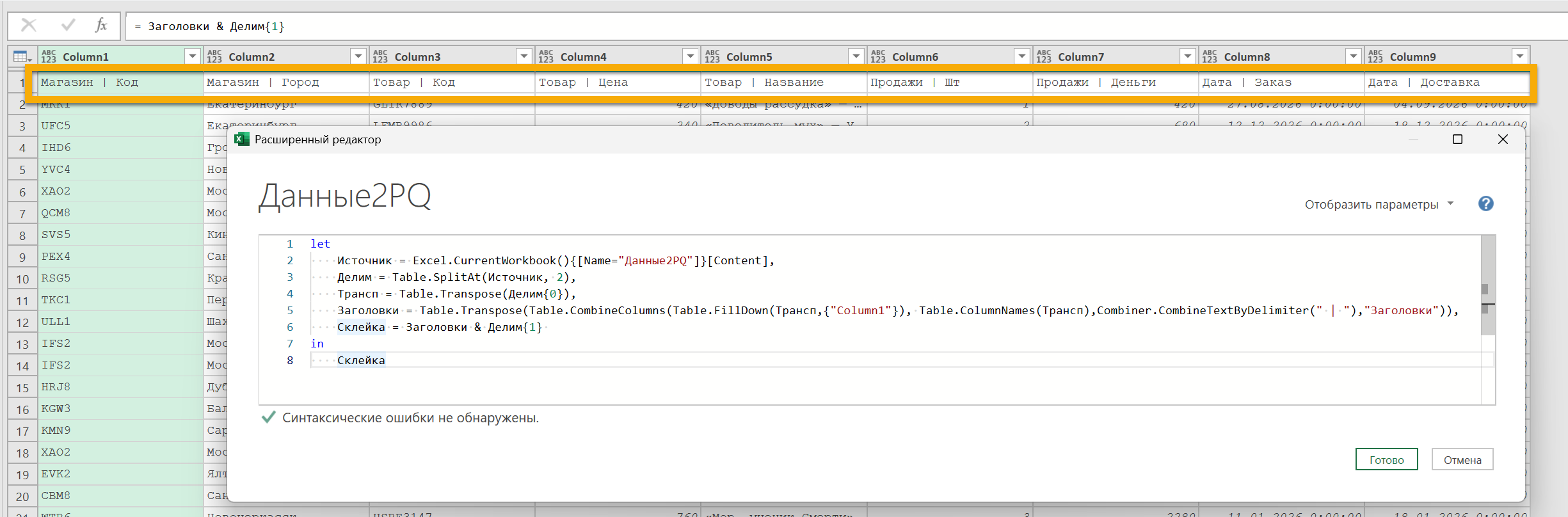This screenshot has height=517, width=1568.
Task: Click Column7 data type icon
Action: [1044, 56]
